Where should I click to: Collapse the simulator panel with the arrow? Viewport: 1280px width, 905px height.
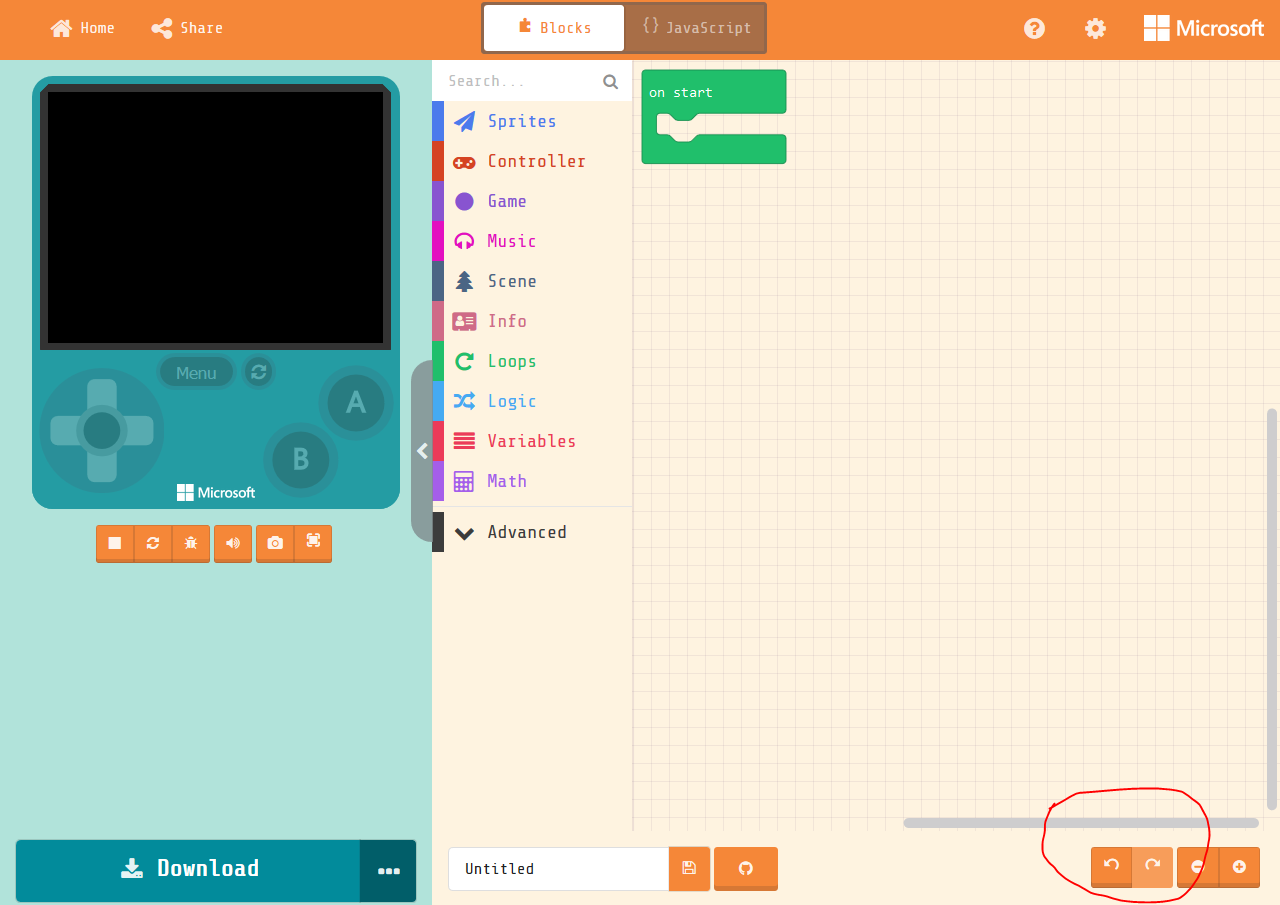click(422, 451)
